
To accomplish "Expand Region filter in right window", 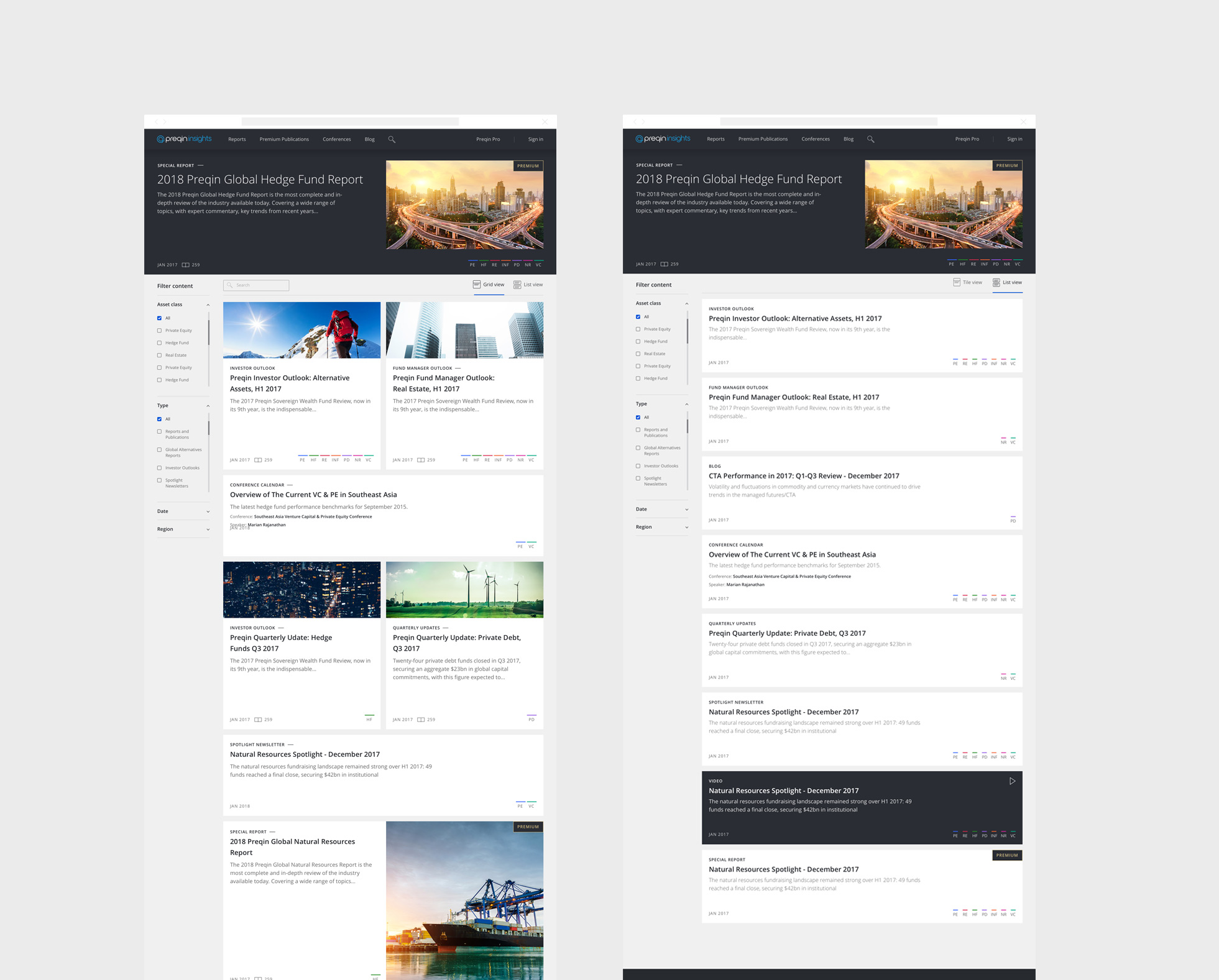I will tap(686, 527).
